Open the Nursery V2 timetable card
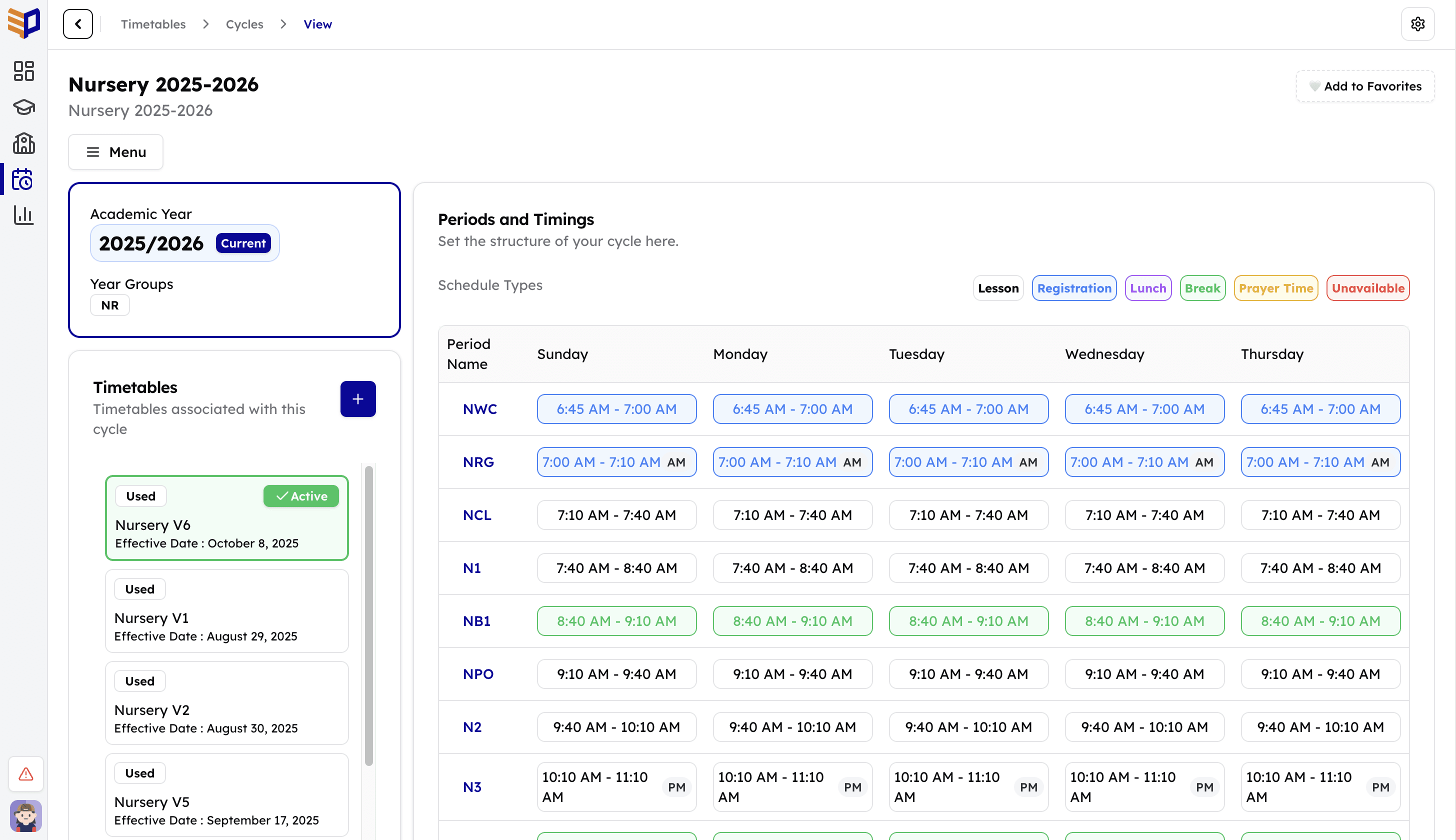This screenshot has height=840, width=1456. (x=226, y=702)
